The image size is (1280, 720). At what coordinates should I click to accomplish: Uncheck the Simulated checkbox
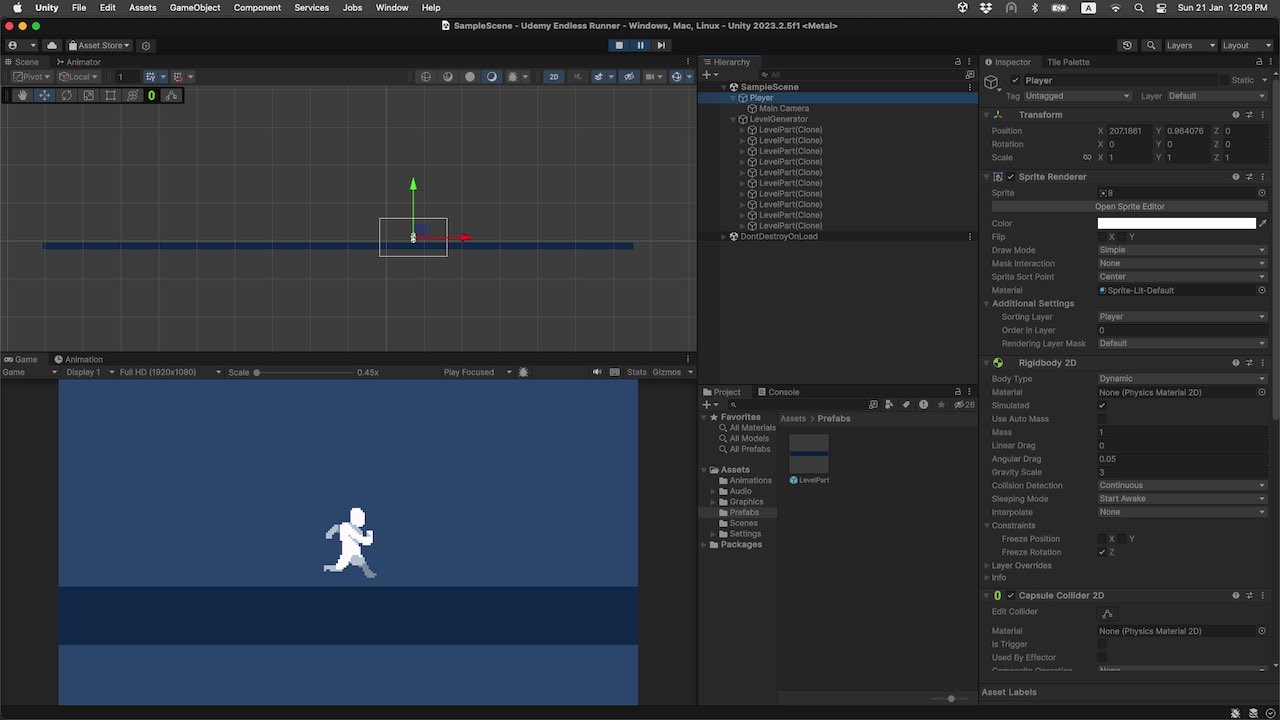click(1102, 406)
